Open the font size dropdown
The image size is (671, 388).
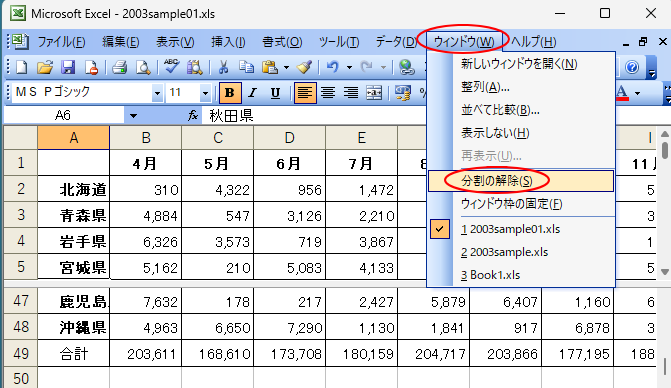coord(205,93)
